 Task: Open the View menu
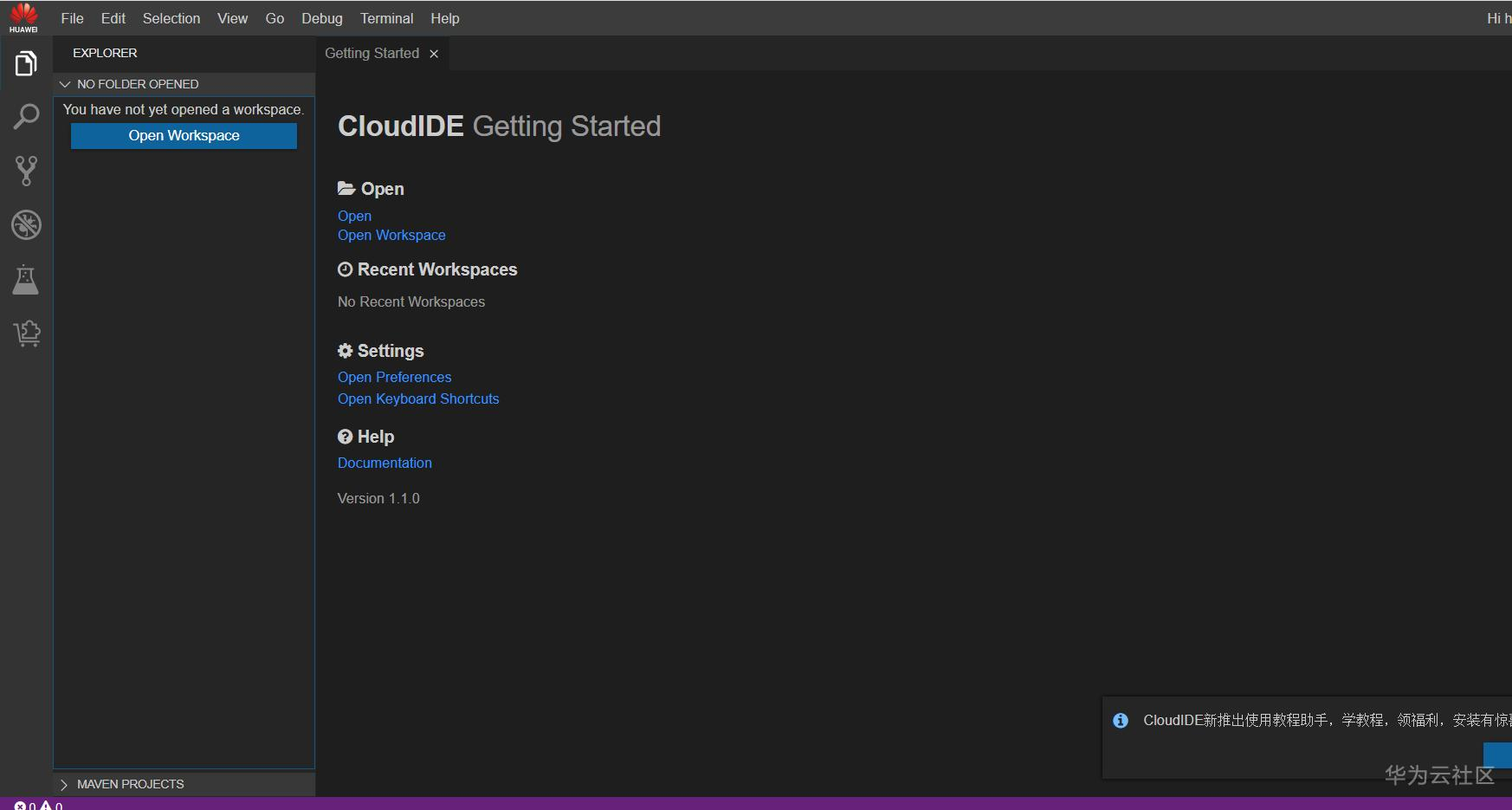pos(232,18)
